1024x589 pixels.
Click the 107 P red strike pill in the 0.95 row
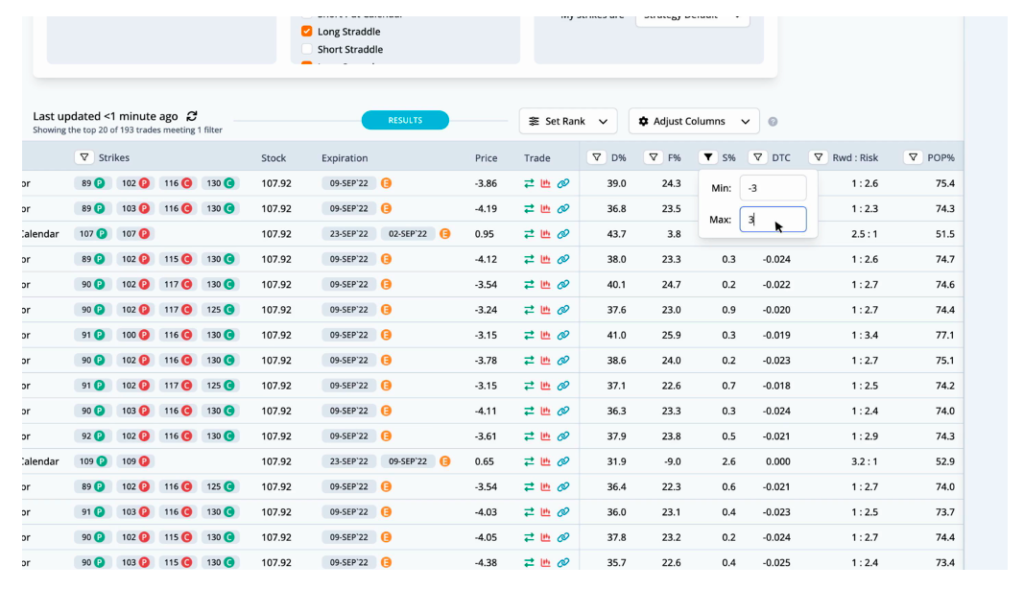tap(135, 234)
